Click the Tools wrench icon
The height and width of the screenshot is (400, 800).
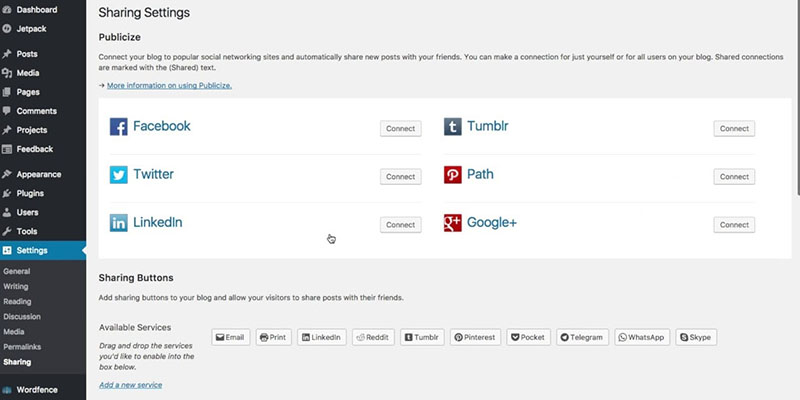pos(7,232)
